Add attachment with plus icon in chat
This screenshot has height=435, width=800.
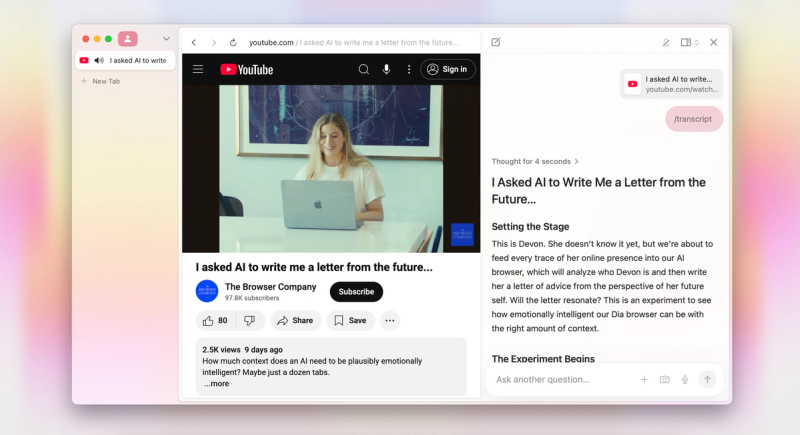point(644,379)
